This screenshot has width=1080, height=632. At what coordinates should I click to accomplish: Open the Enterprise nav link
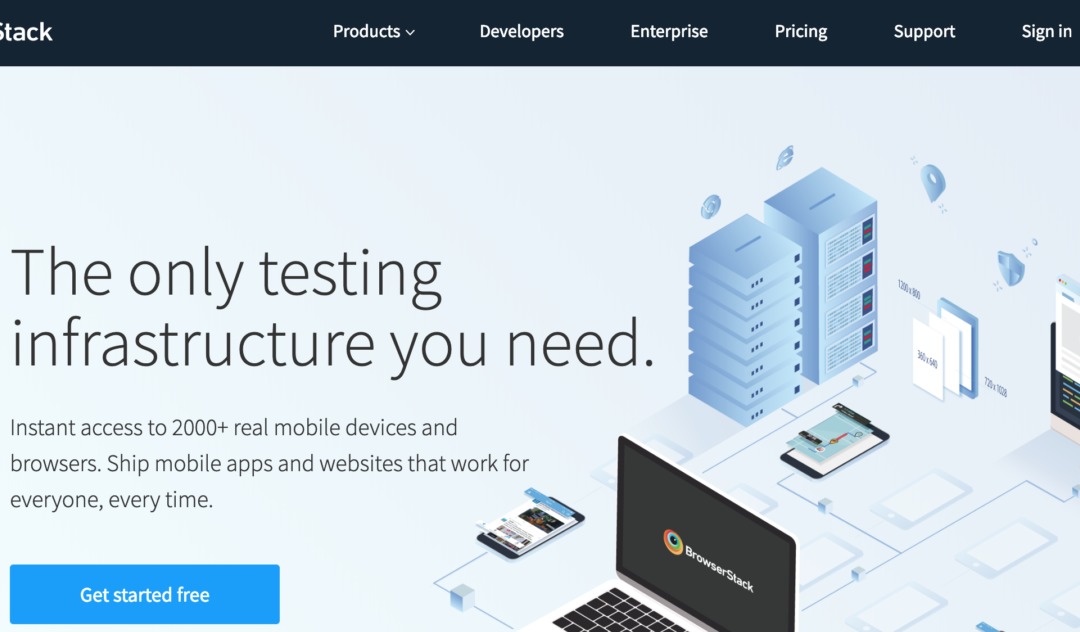[669, 32]
